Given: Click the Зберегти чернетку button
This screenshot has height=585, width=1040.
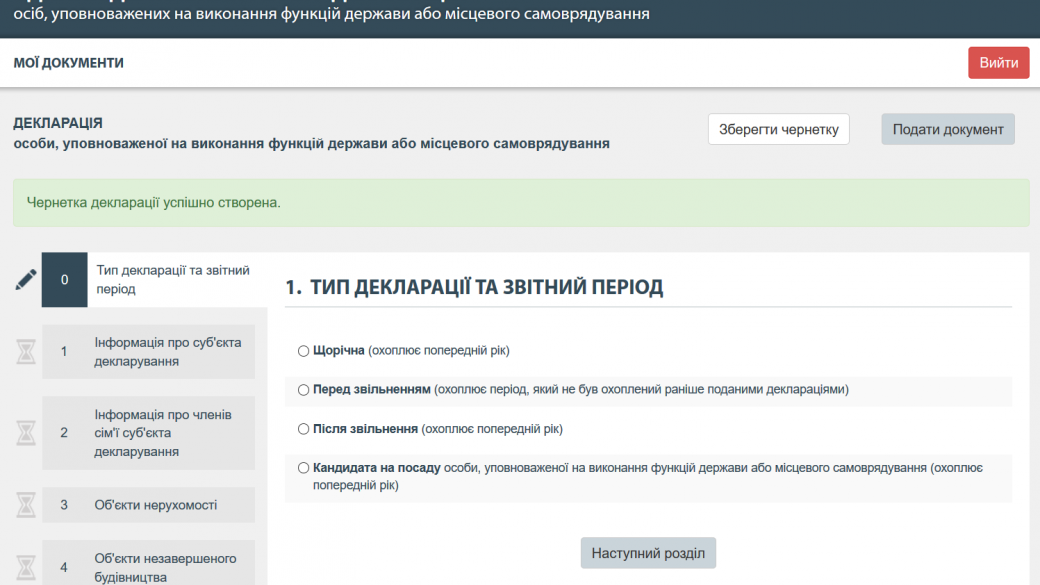Looking at the screenshot, I should (x=778, y=130).
